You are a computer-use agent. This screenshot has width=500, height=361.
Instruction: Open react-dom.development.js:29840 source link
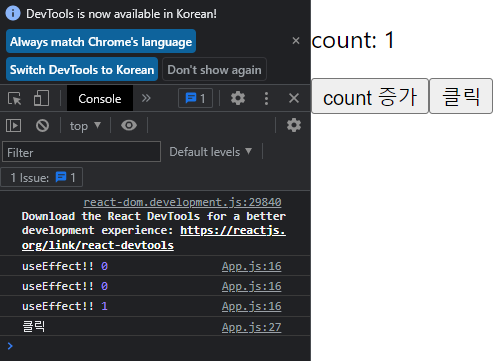(182, 202)
